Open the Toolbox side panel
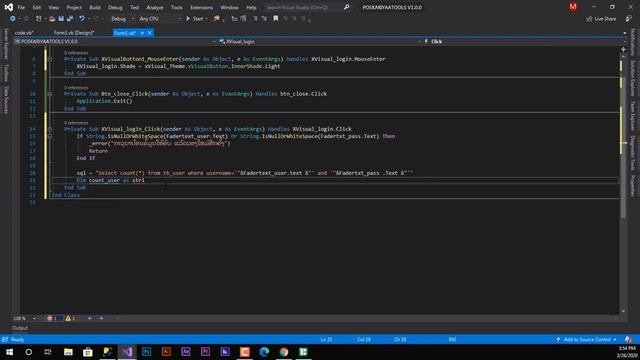The height and width of the screenshot is (360, 640). click(x=6, y=73)
